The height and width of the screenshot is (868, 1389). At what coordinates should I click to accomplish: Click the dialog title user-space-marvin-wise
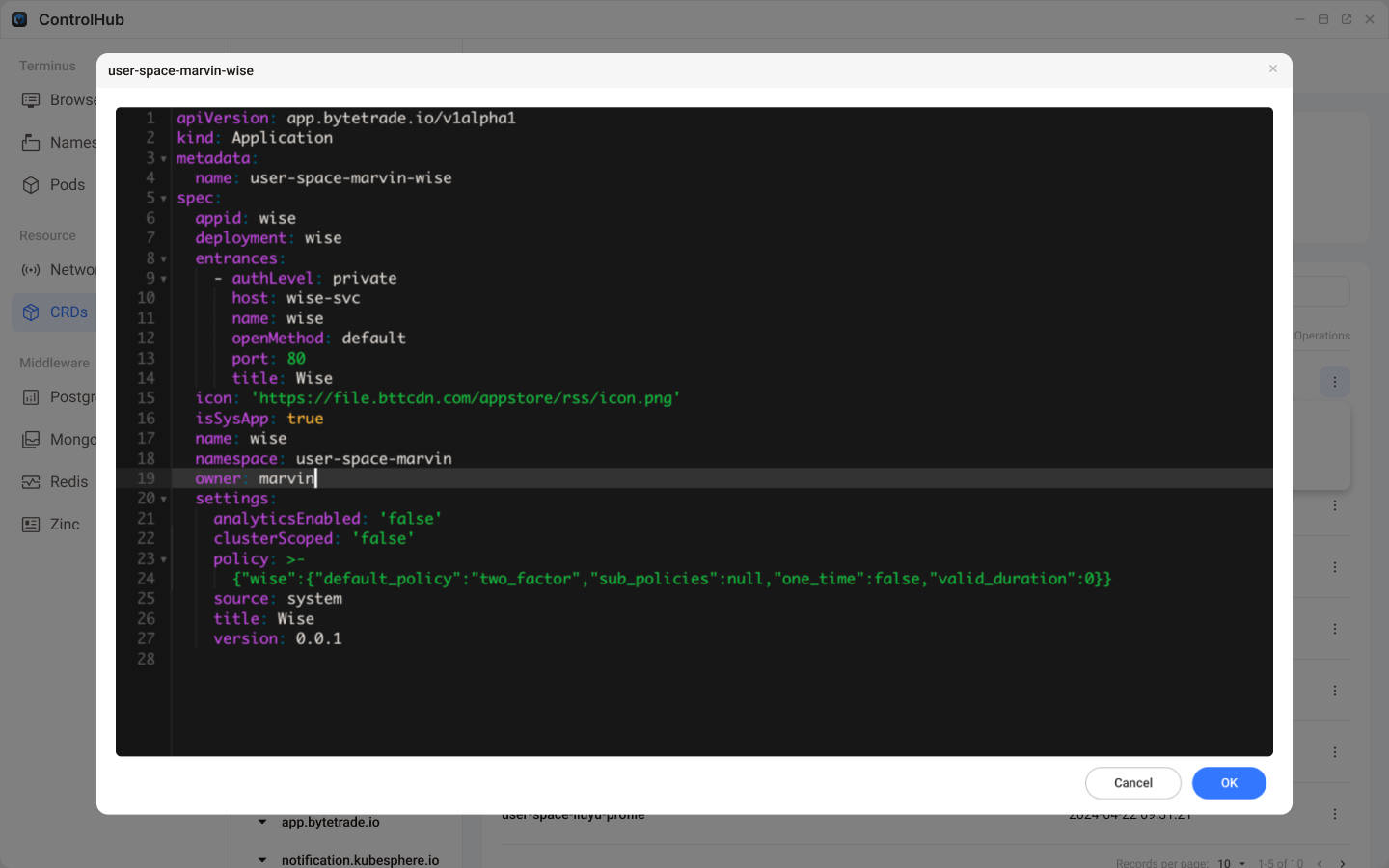[x=180, y=70]
